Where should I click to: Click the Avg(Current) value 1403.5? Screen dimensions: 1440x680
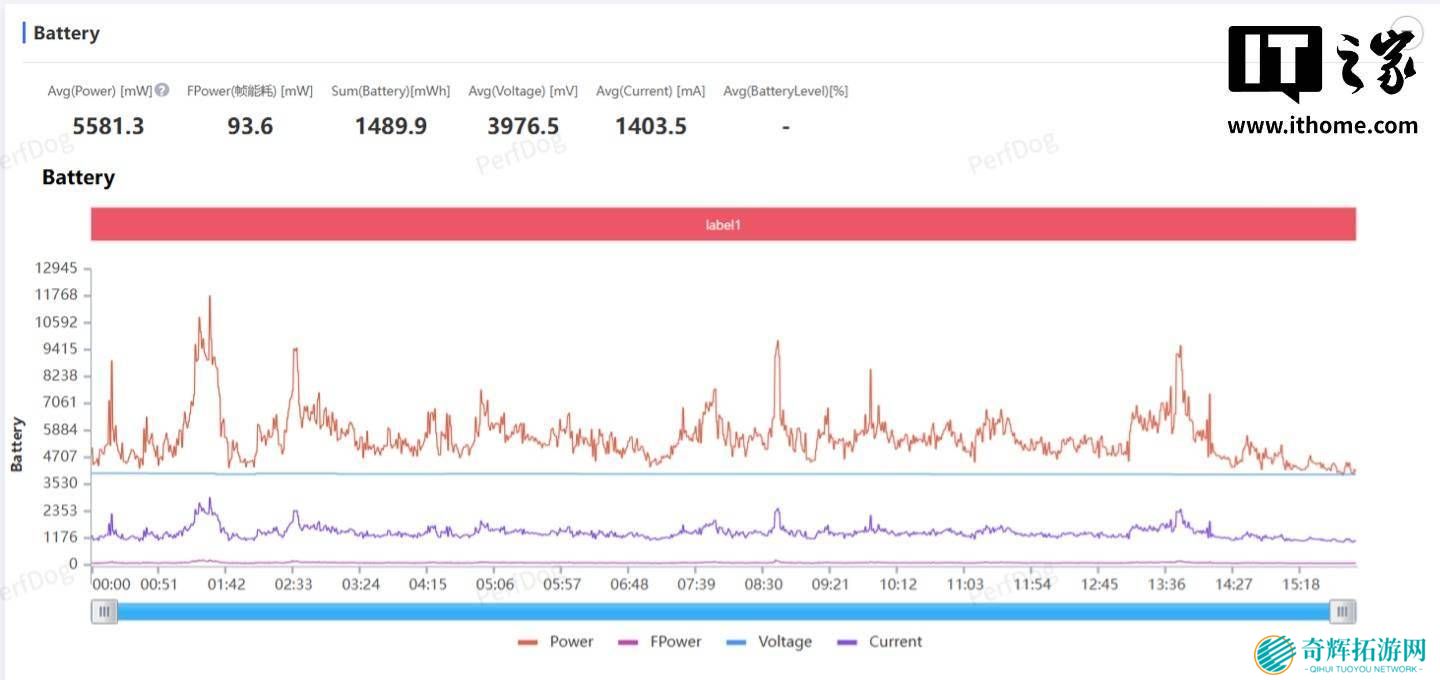coord(651,126)
